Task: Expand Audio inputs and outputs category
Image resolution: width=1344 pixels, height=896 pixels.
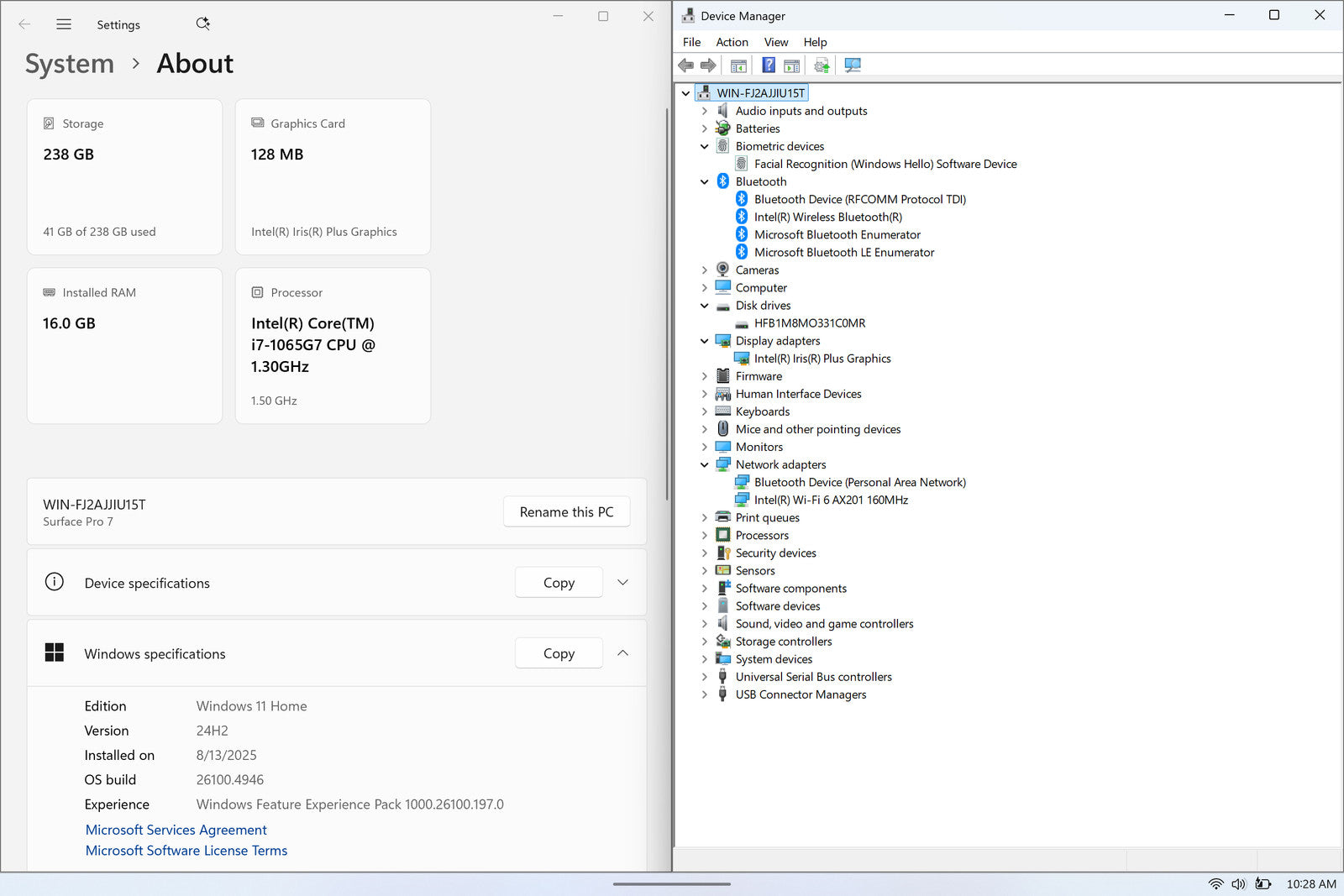Action: [x=704, y=111]
